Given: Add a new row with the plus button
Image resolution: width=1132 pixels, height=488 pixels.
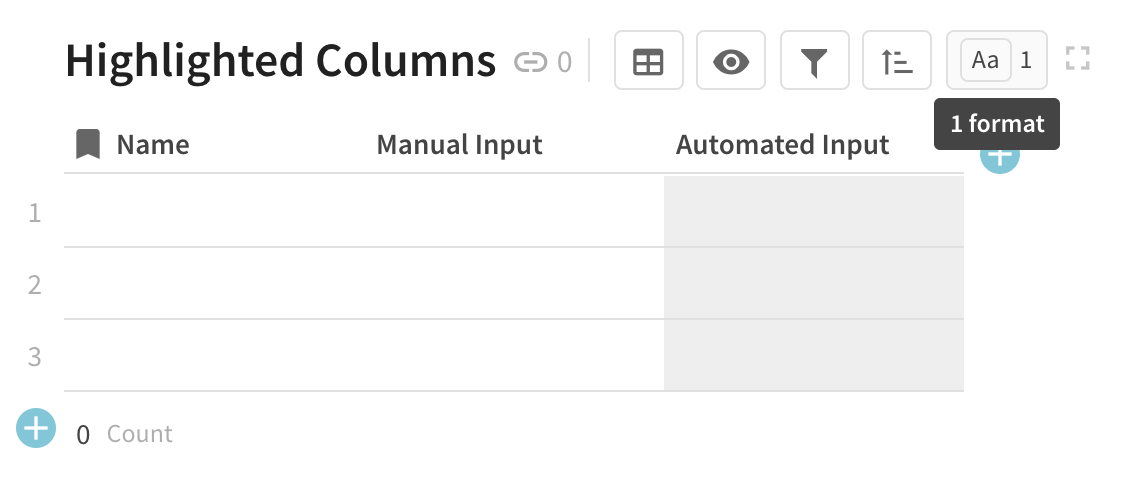Looking at the screenshot, I should 36,429.
